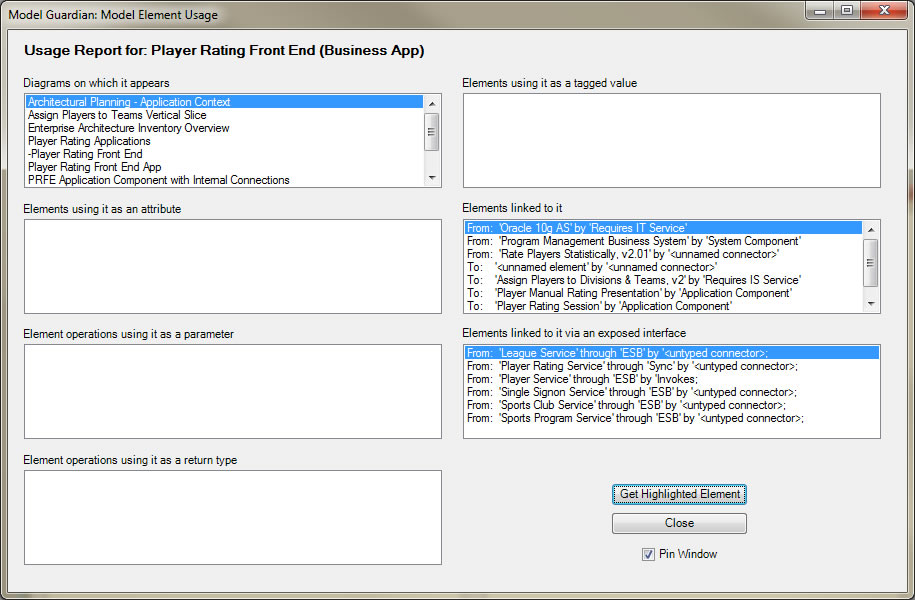The width and height of the screenshot is (915, 600).
Task: Click the Close button below Get Highlighted Element
Action: pos(679,523)
